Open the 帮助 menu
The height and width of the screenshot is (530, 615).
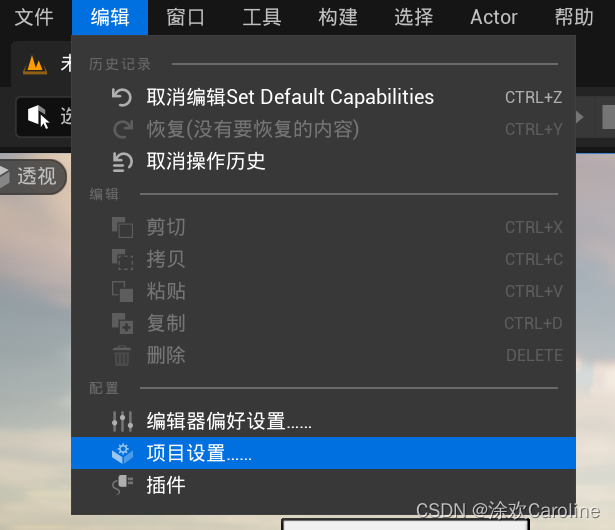574,17
